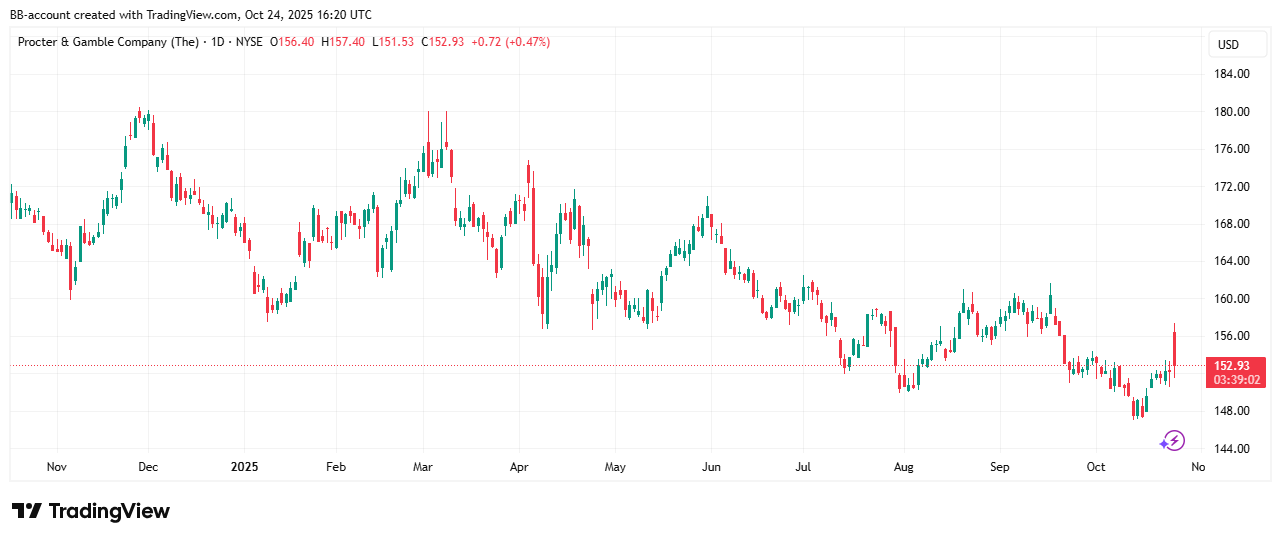Open the USD currency selector
Screen dimensions: 1281x541
coord(1227,45)
